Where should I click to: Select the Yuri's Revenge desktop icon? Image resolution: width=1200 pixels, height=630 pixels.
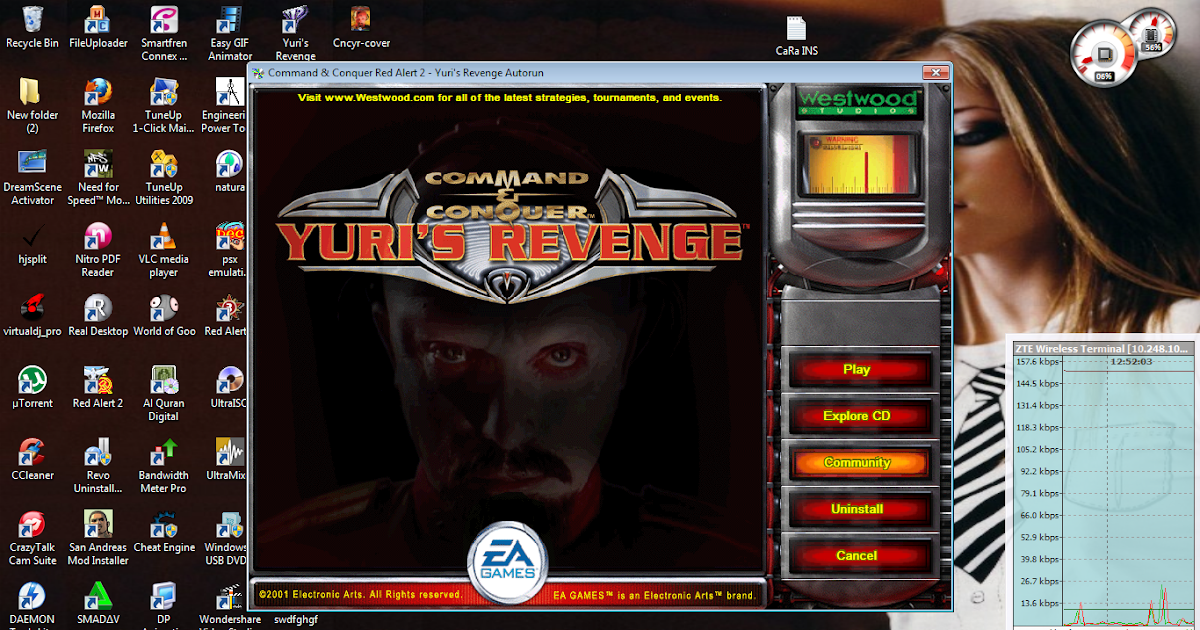(295, 33)
